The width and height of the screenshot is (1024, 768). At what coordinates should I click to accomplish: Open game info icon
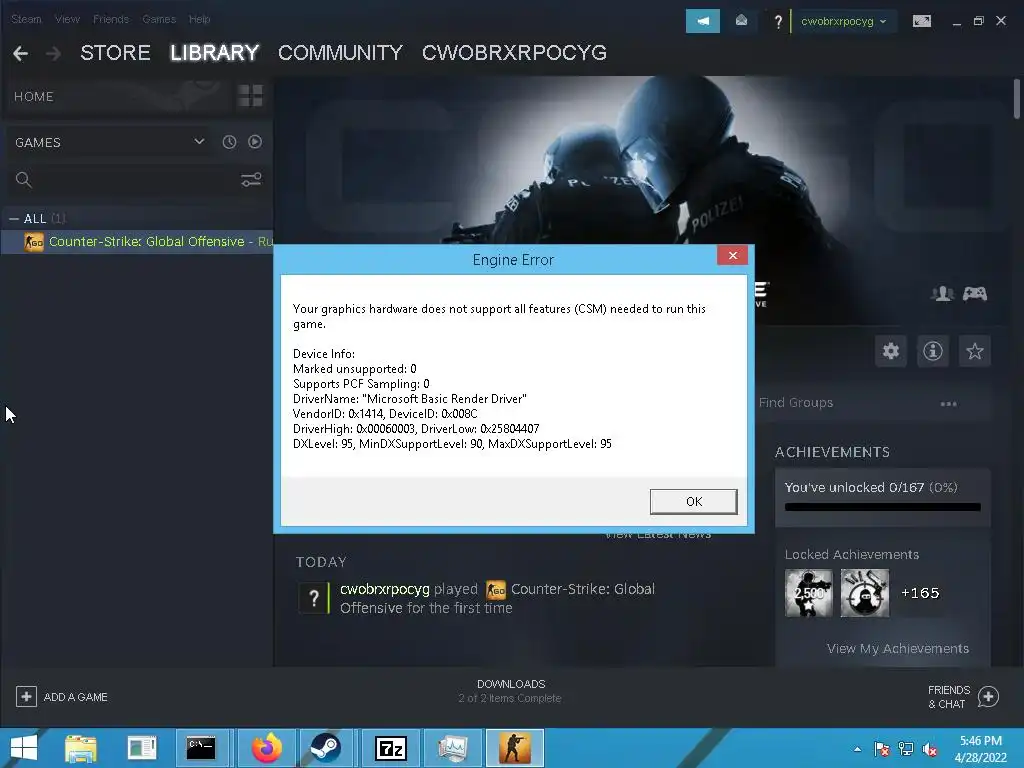click(x=933, y=351)
